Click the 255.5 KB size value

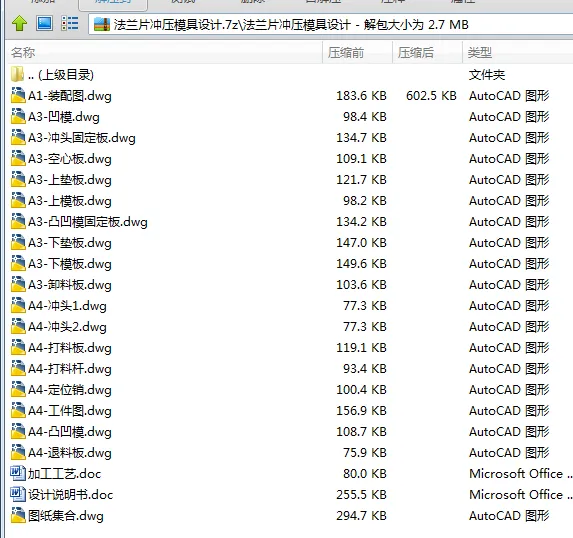tap(361, 495)
